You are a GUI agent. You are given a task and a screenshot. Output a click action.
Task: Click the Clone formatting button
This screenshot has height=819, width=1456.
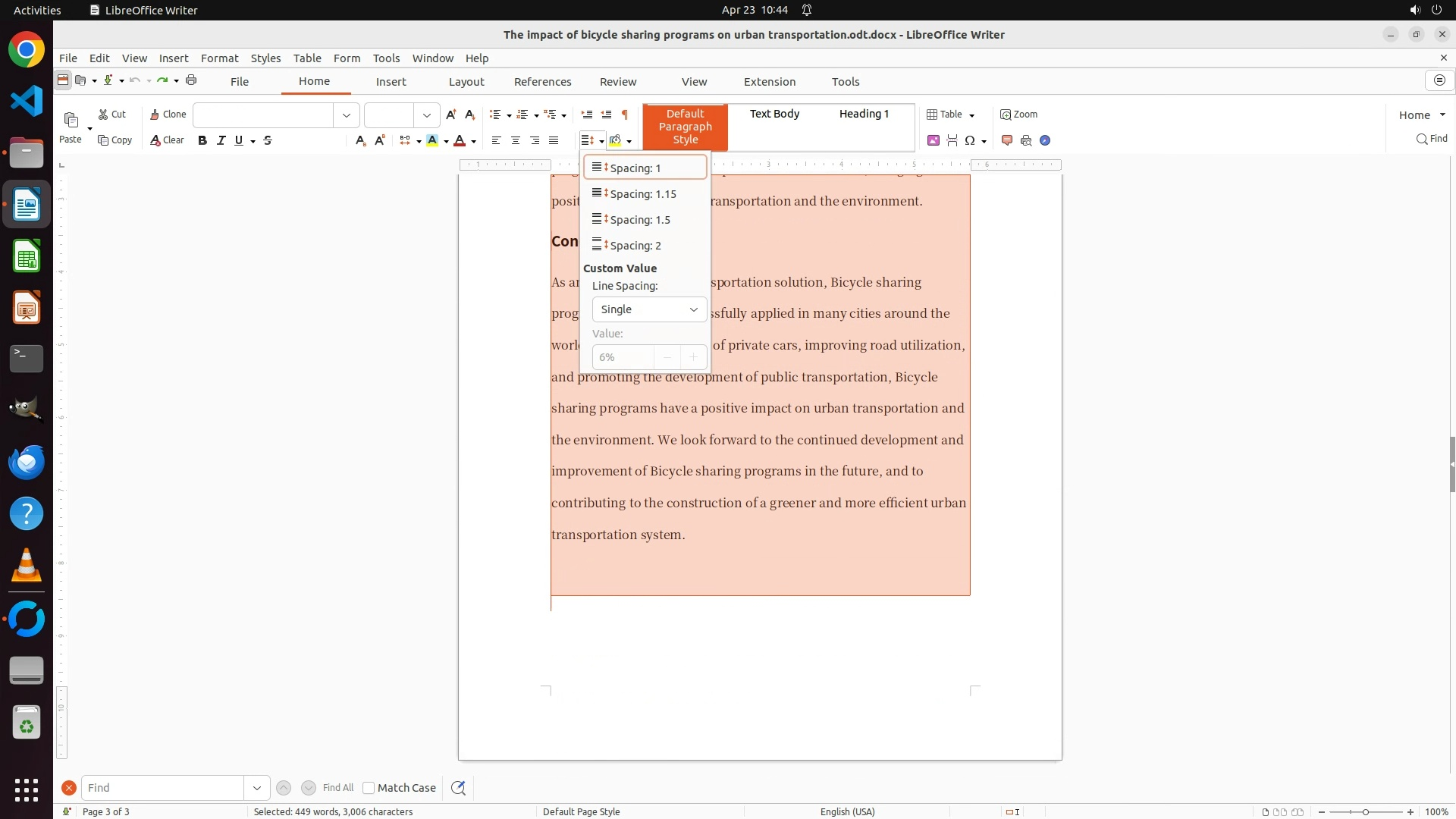168,115
